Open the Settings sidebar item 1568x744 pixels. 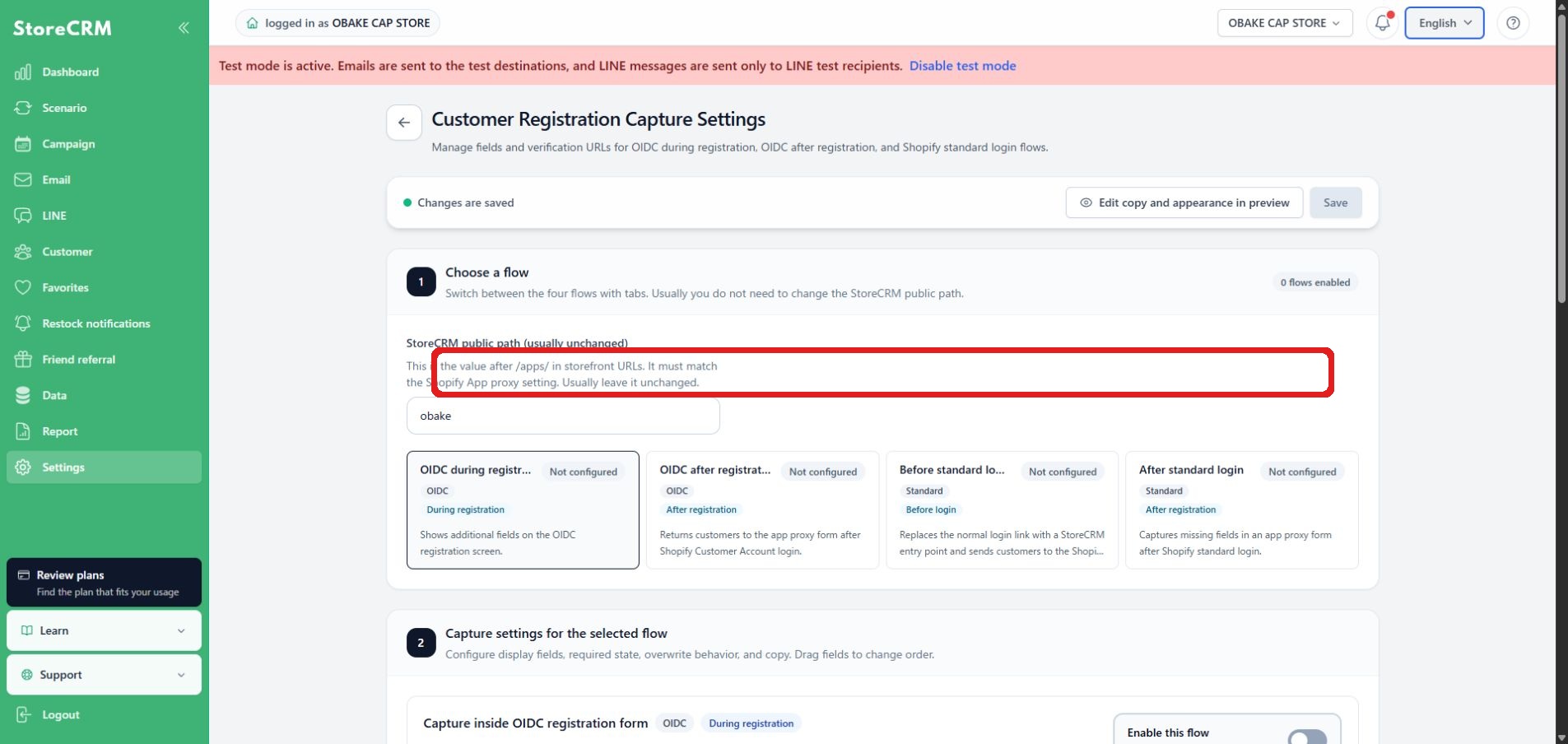(104, 467)
